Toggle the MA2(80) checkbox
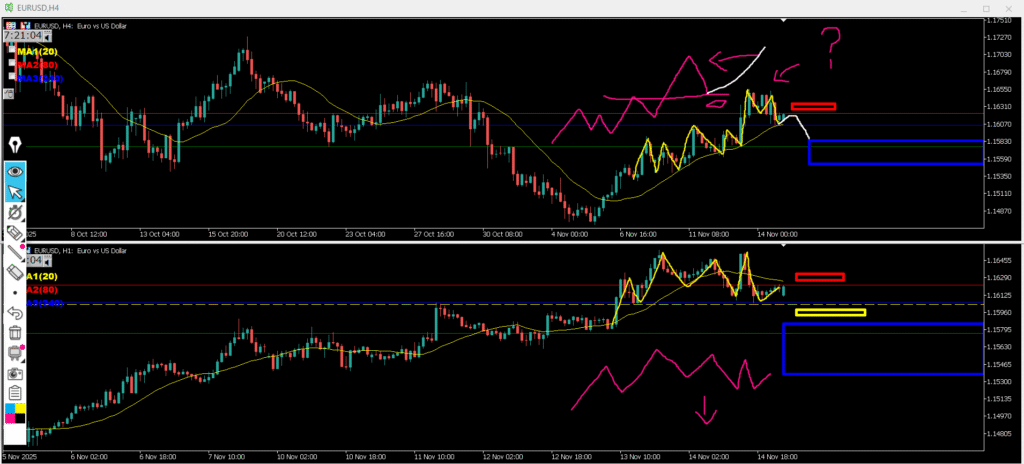 12,63
